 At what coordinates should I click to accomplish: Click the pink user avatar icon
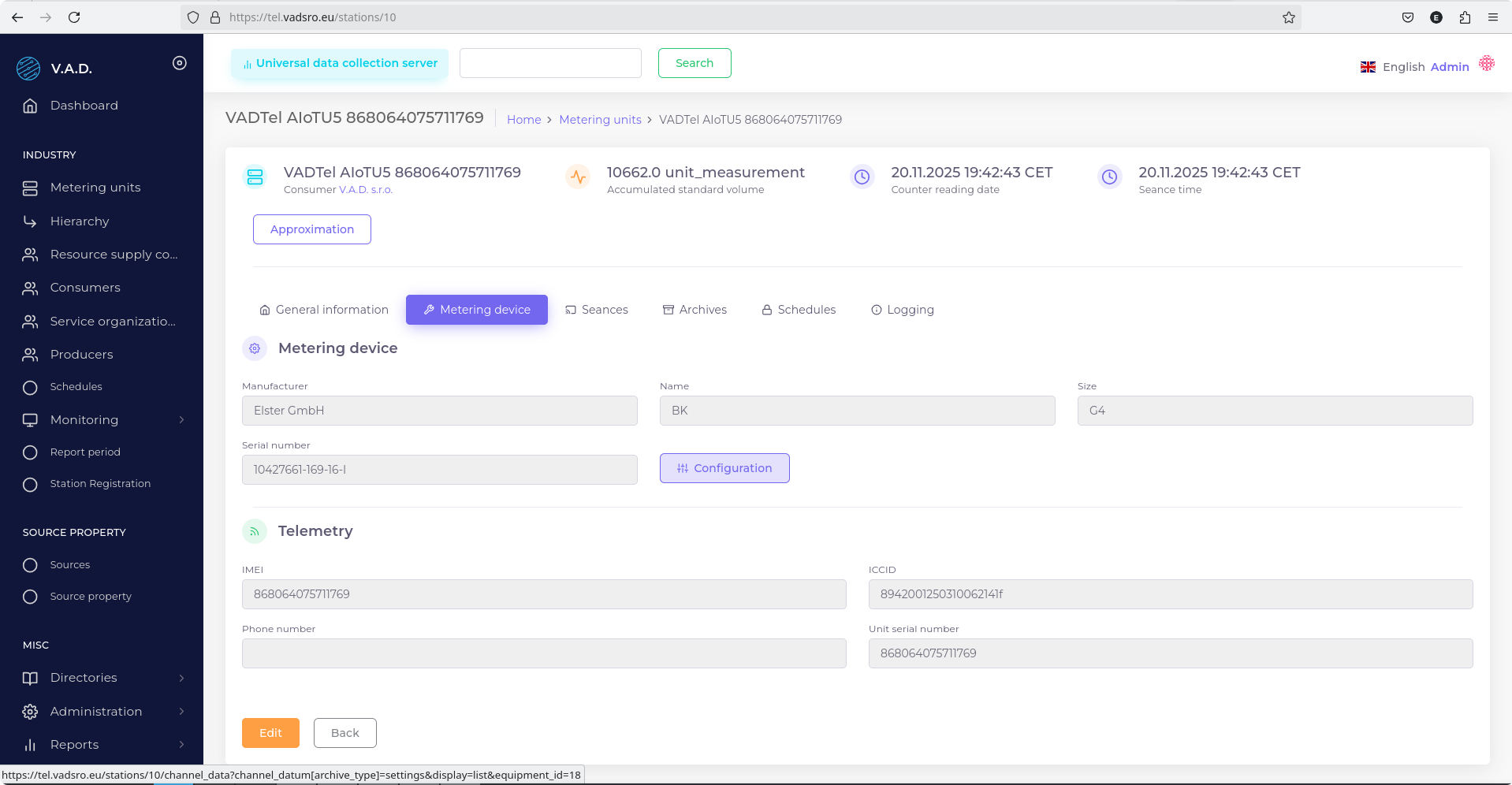(x=1486, y=64)
